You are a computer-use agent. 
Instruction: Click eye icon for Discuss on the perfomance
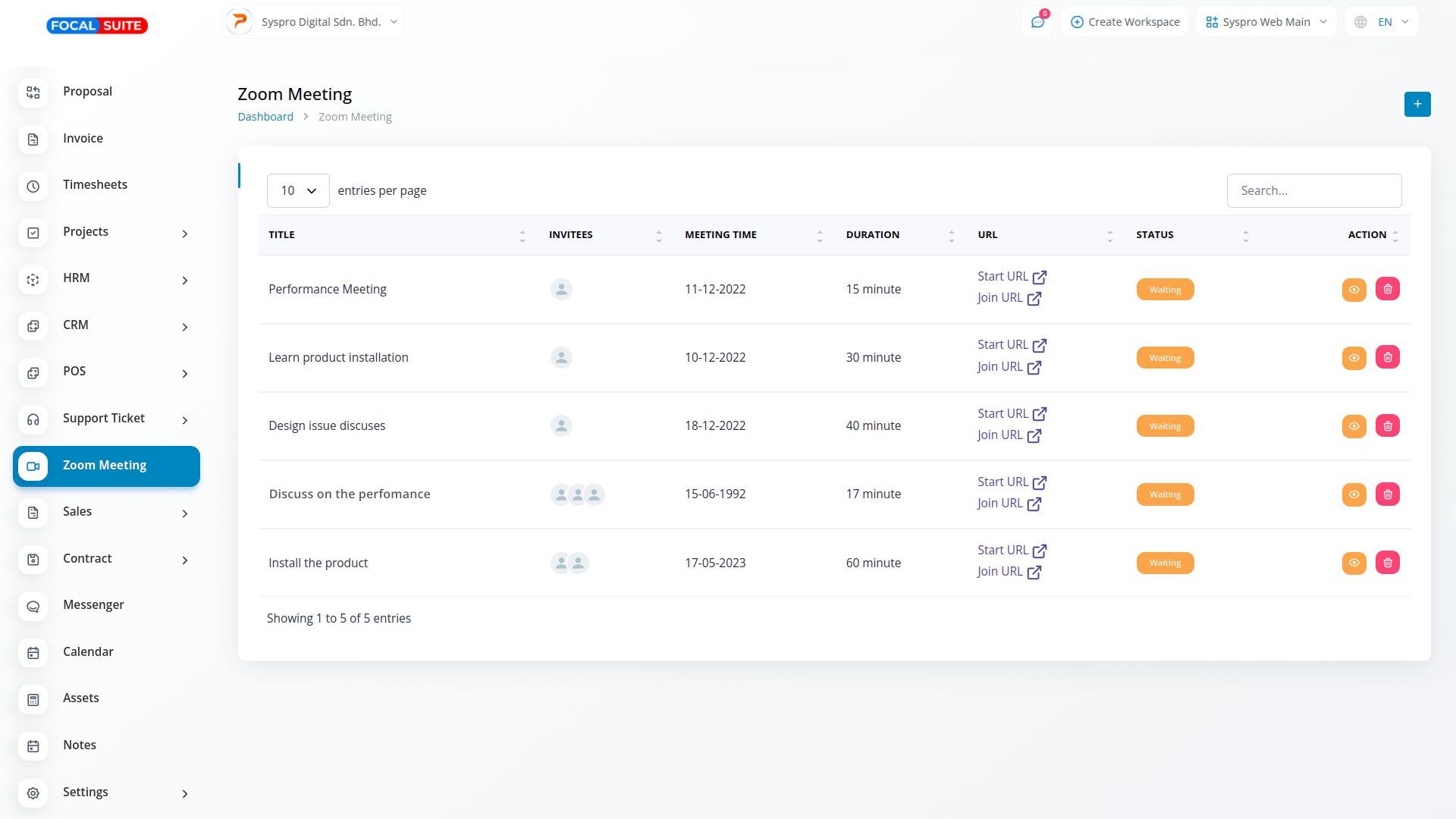point(1354,494)
